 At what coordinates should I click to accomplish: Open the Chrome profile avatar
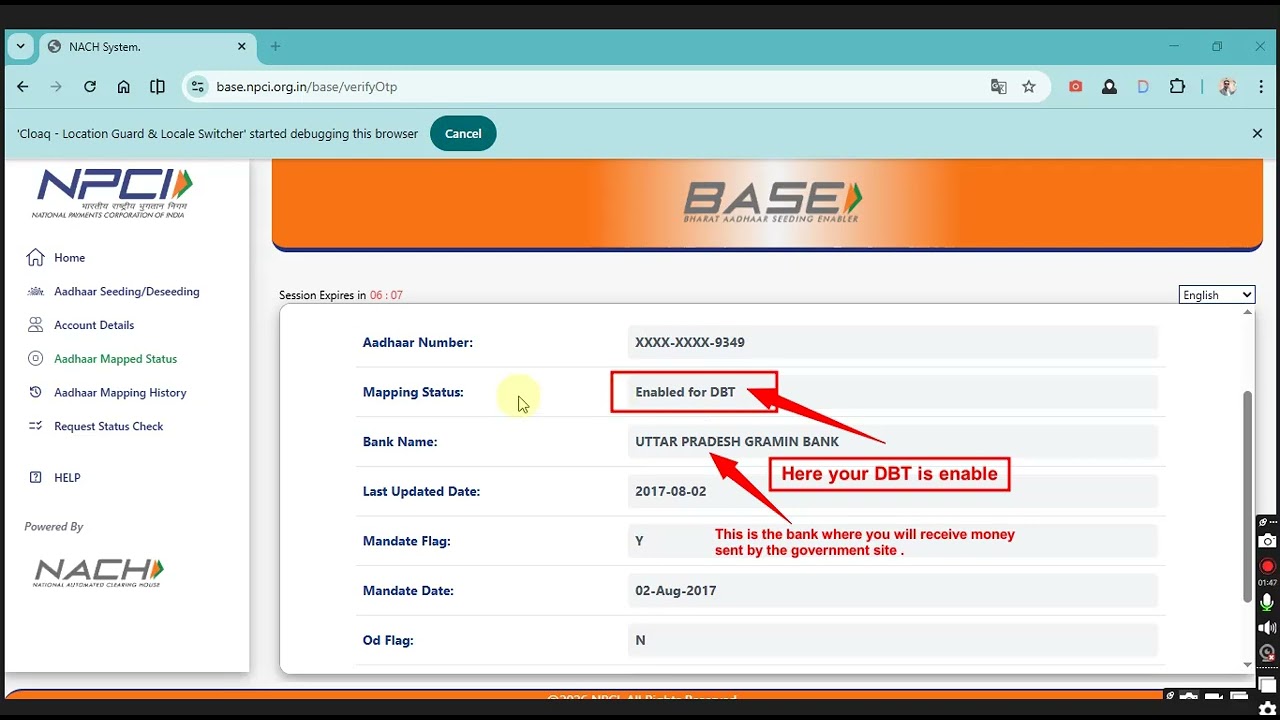coord(1228,87)
